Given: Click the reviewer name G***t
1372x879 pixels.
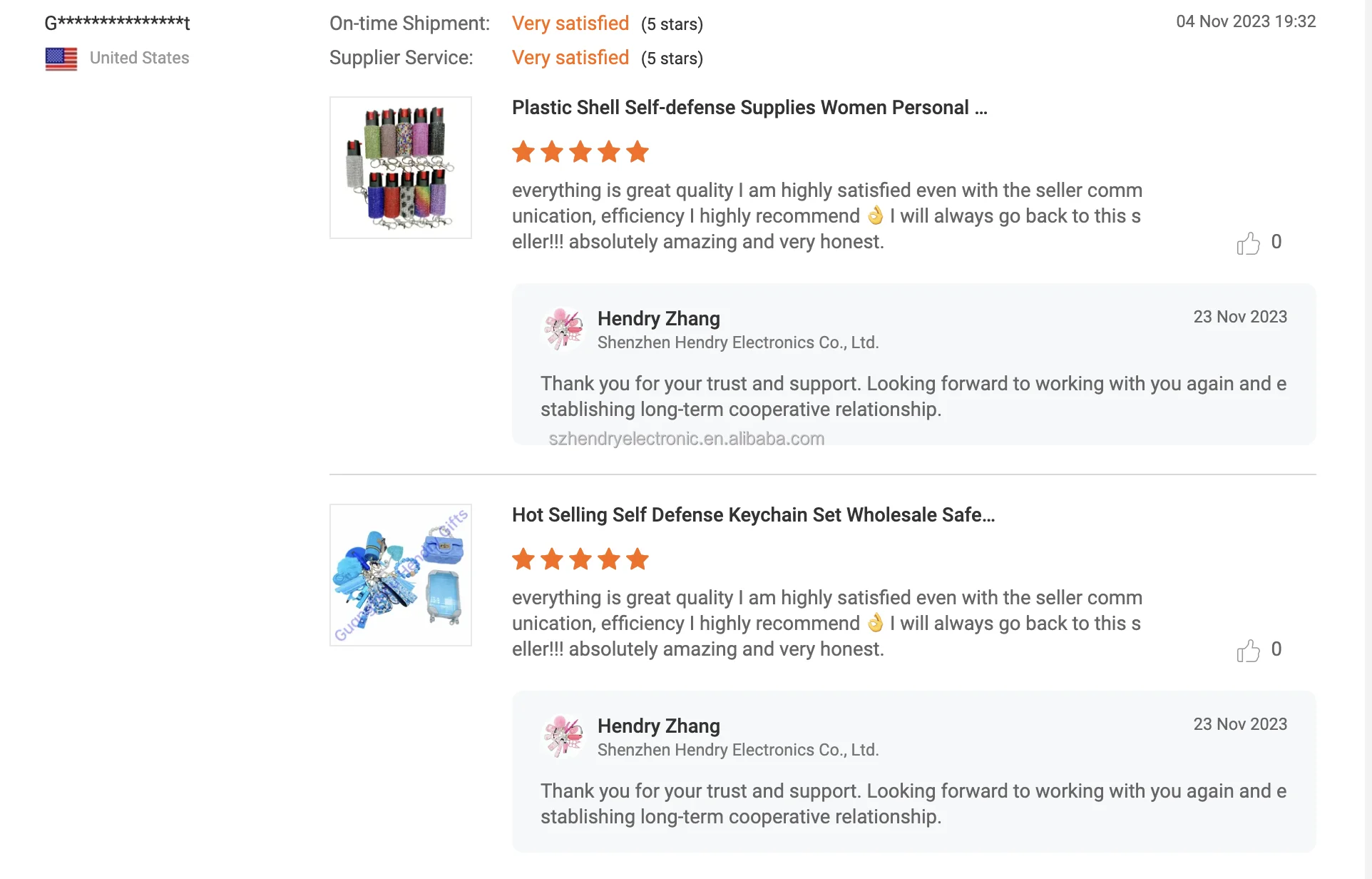Looking at the screenshot, I should point(118,23).
